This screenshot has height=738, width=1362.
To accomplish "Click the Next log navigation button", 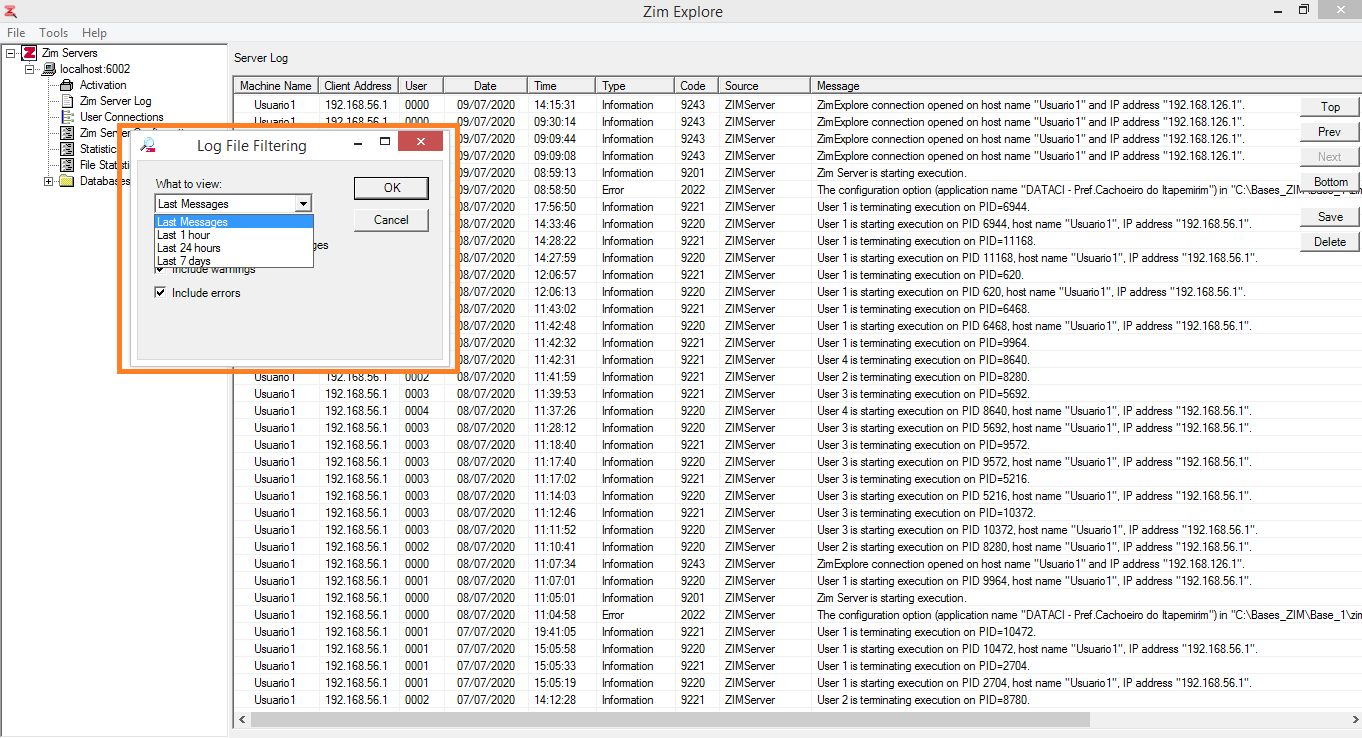I will (x=1330, y=157).
